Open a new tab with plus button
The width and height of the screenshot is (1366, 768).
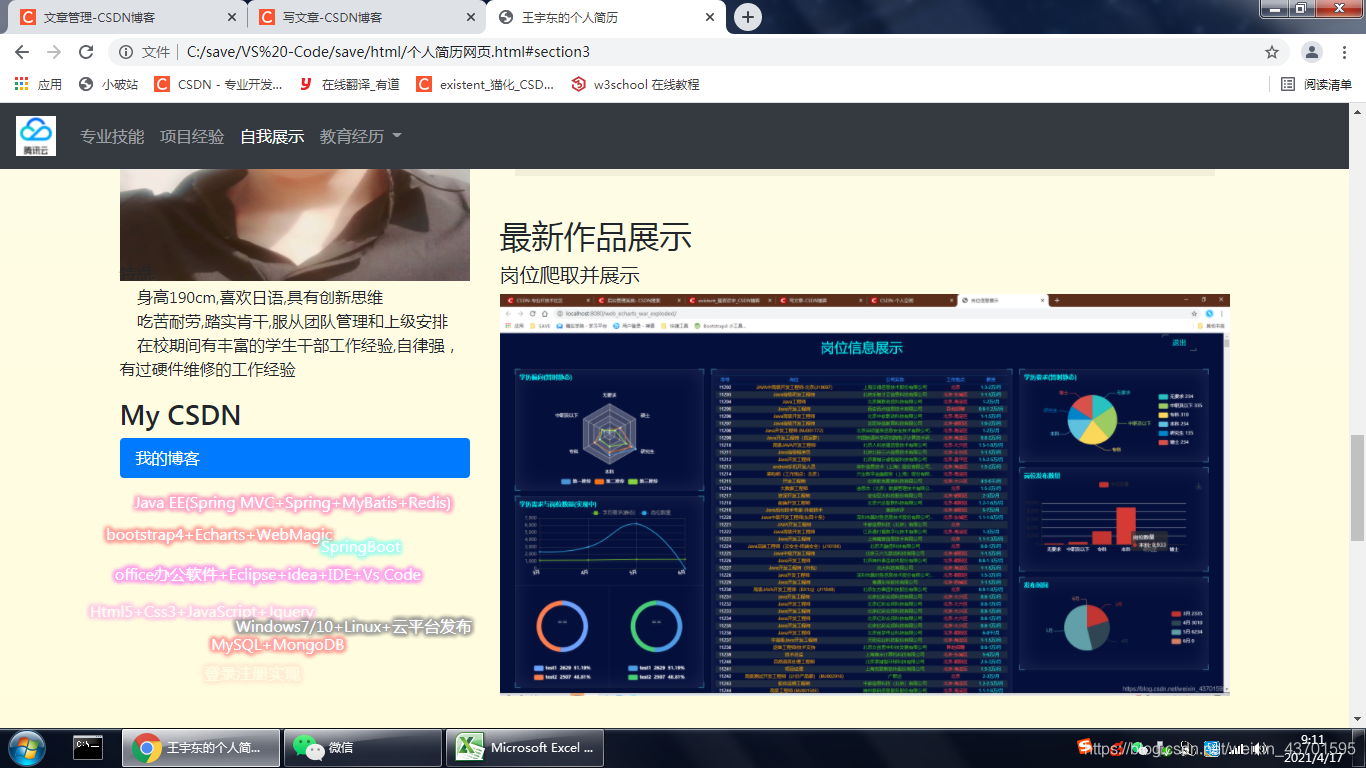747,17
